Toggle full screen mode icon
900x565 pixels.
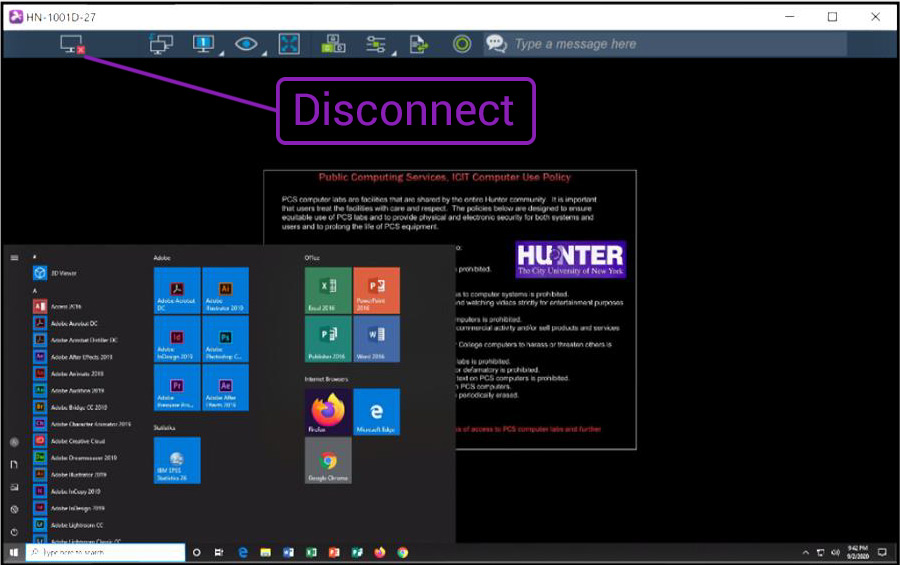click(x=289, y=44)
